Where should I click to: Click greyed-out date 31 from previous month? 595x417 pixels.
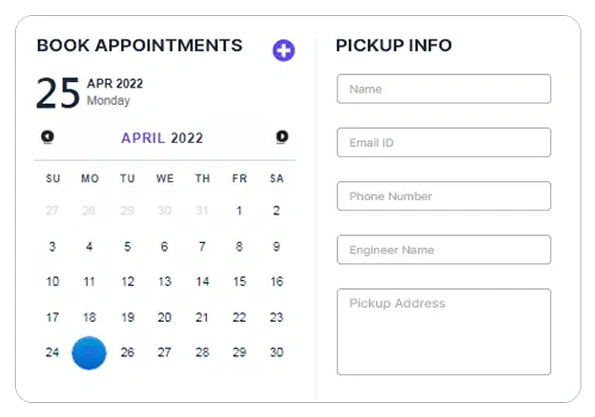(202, 211)
